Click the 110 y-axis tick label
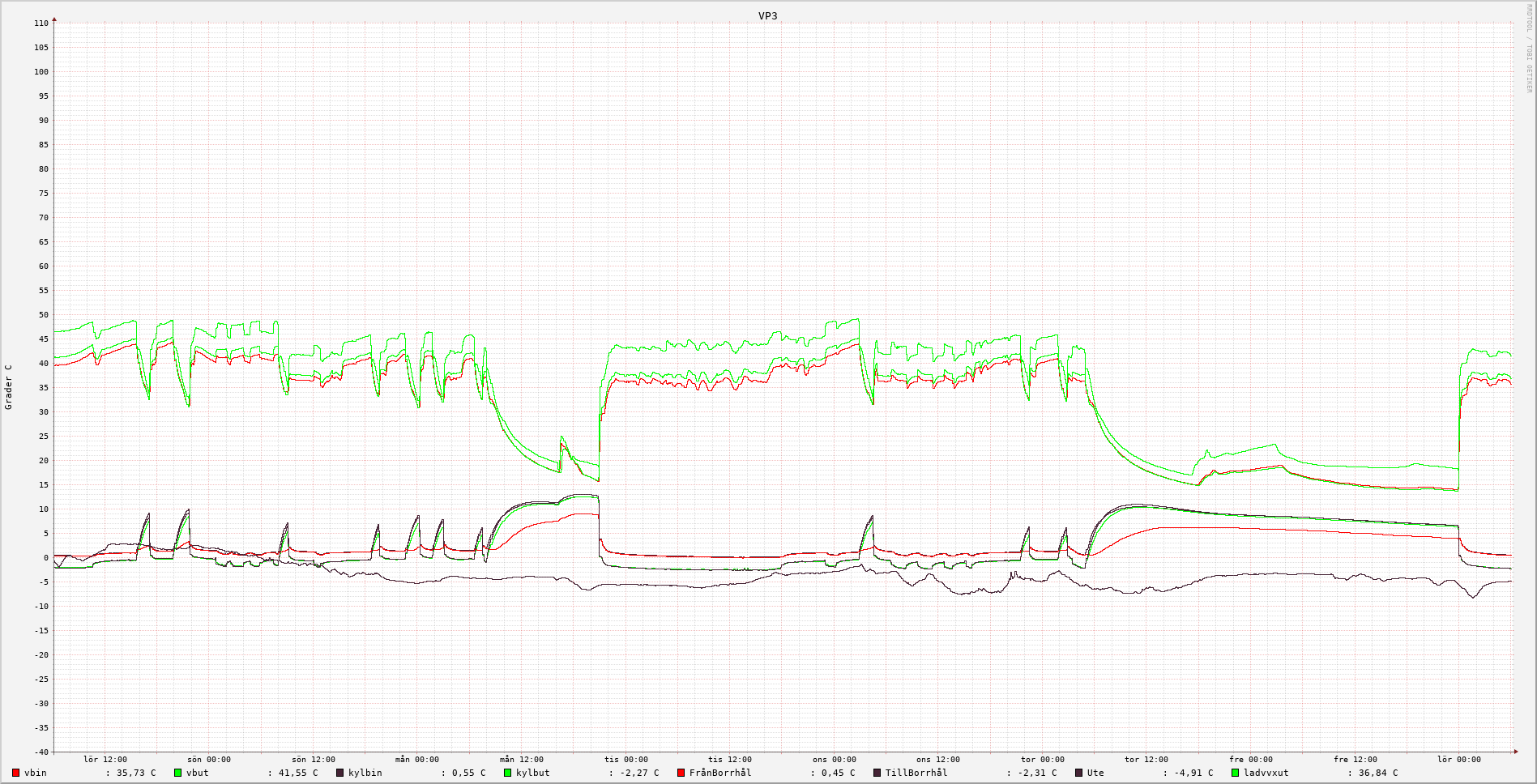 click(x=41, y=23)
